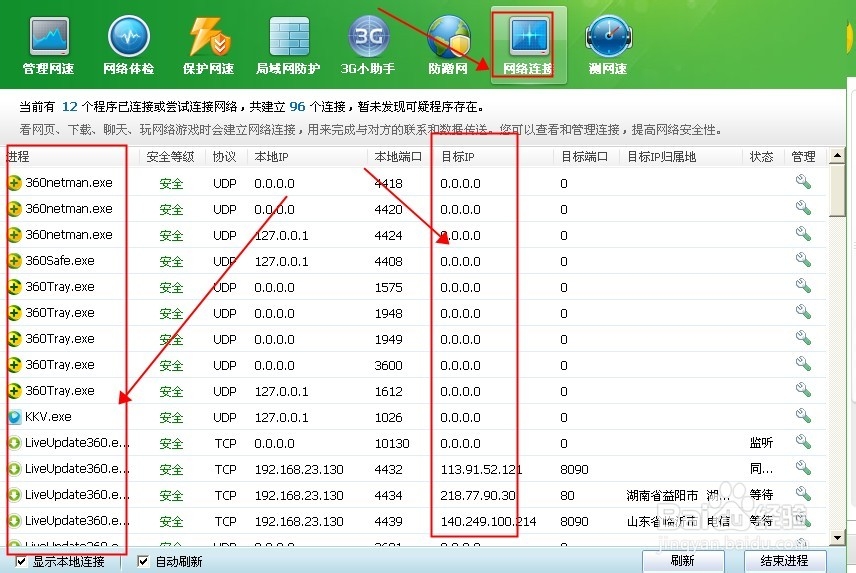Screen dimensions: 856x573
Task: Click the LiveUpdate360 icon on port 10130 row
Action: point(15,443)
